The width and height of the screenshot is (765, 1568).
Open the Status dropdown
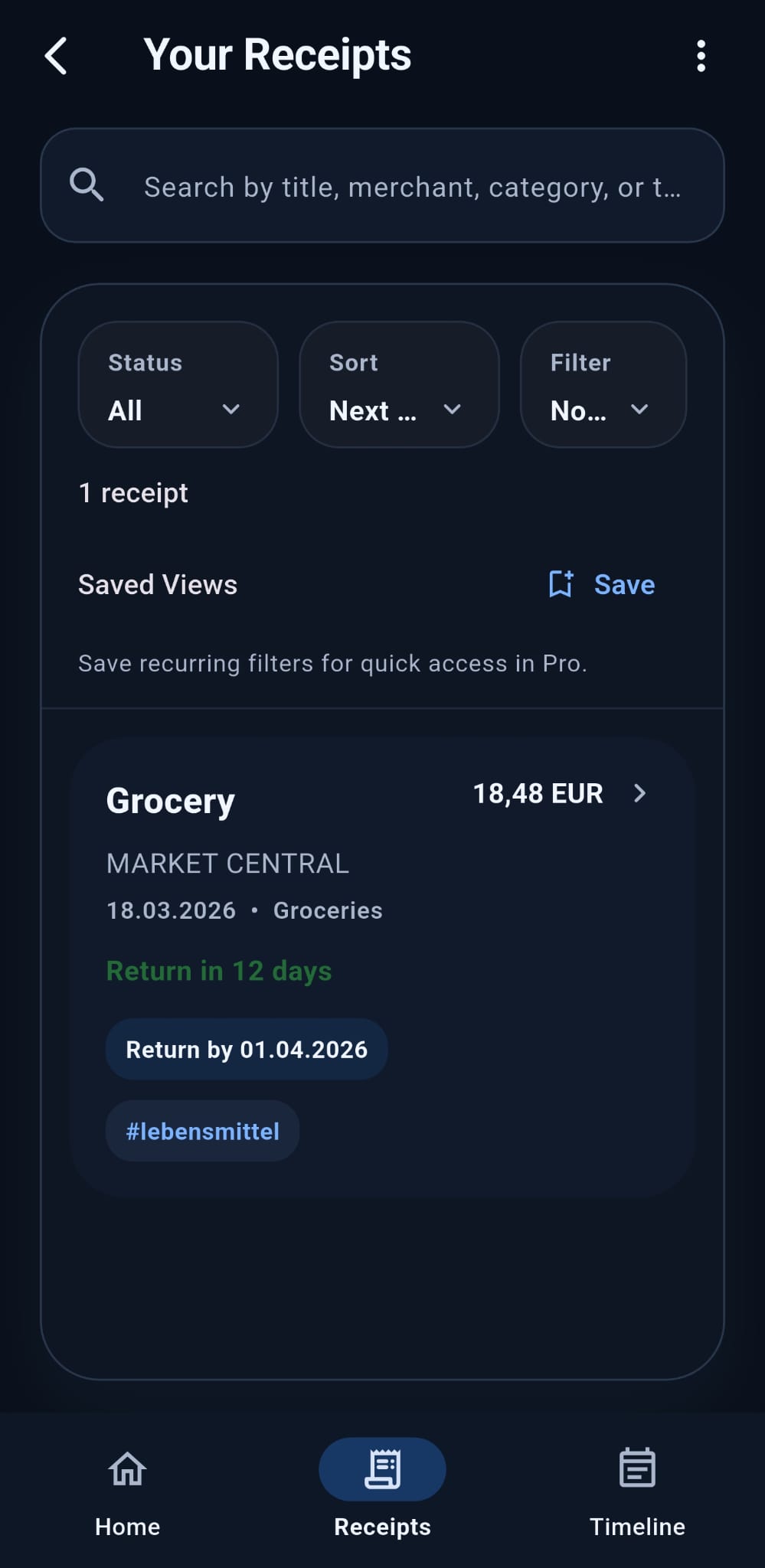[178, 385]
